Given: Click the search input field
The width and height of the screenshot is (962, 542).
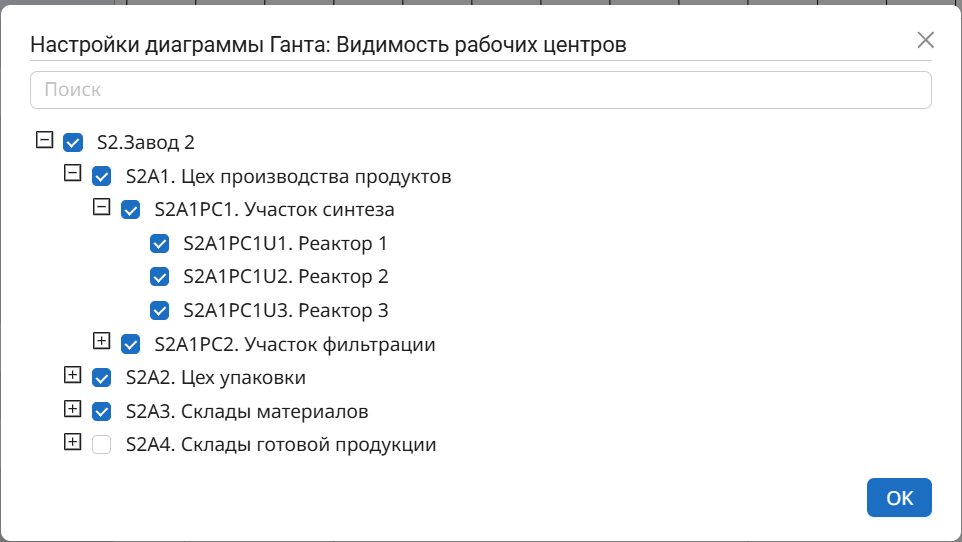Looking at the screenshot, I should point(481,89).
